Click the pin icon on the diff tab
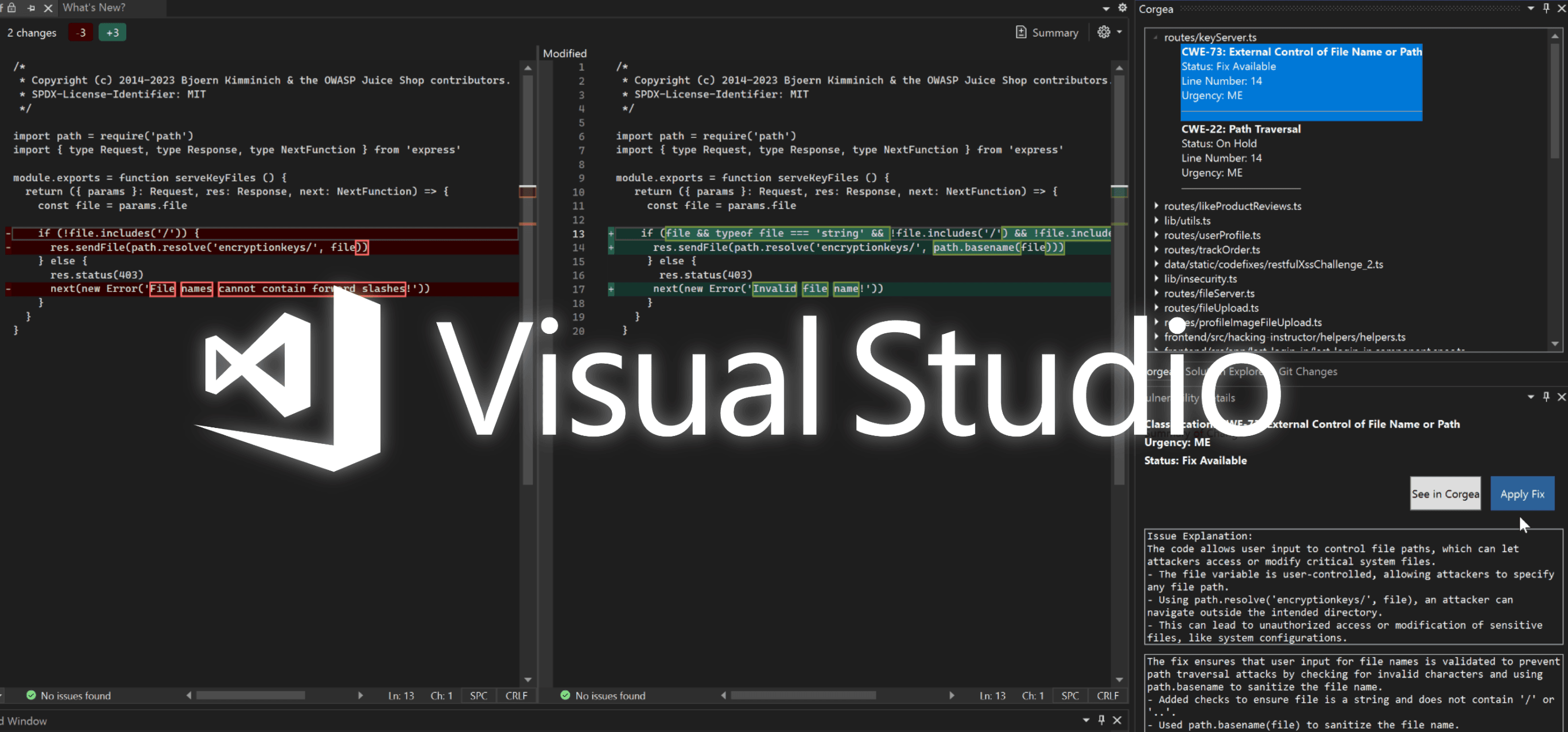The width and height of the screenshot is (1568, 732). [31, 8]
